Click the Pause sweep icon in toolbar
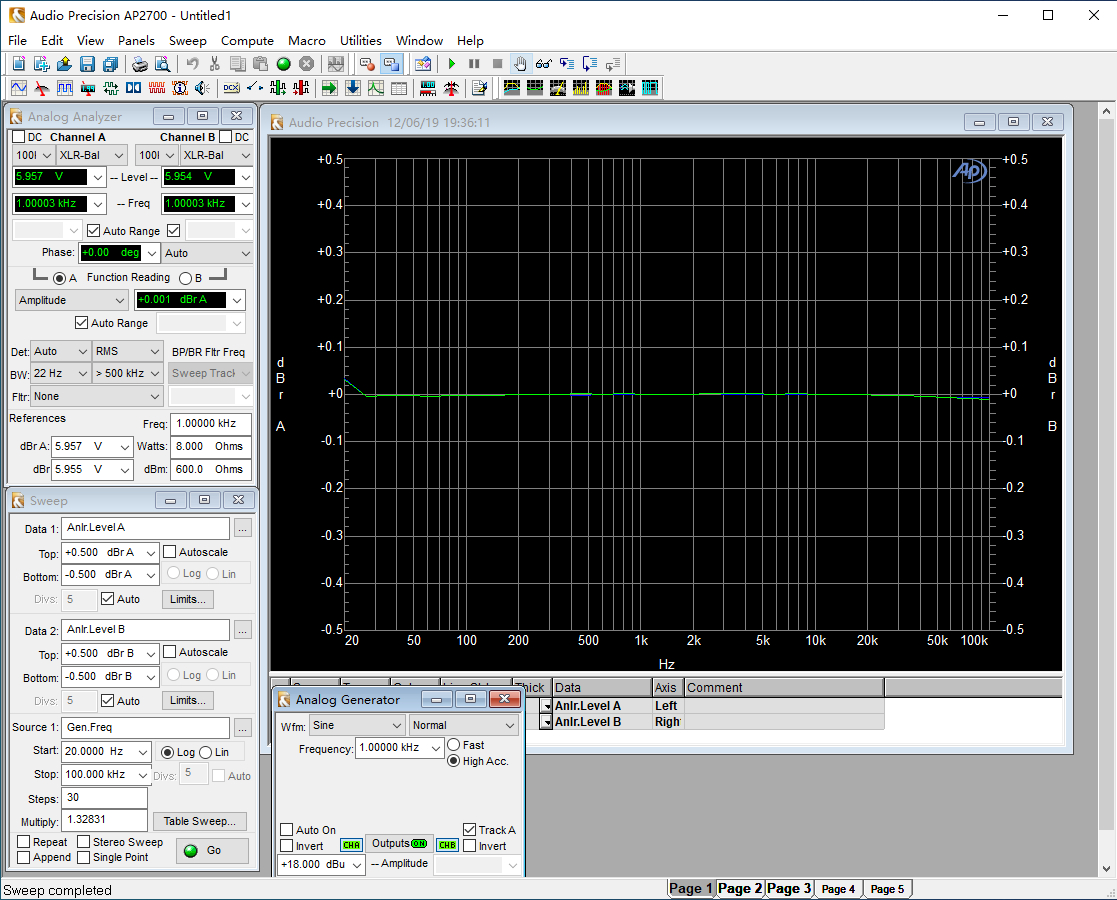Screen dimensions: 1117x900 click(474, 63)
